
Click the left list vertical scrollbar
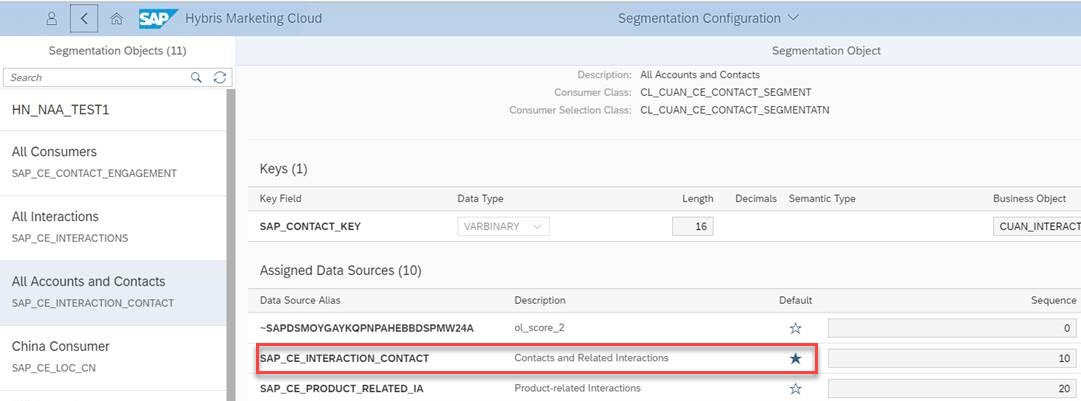point(231,245)
